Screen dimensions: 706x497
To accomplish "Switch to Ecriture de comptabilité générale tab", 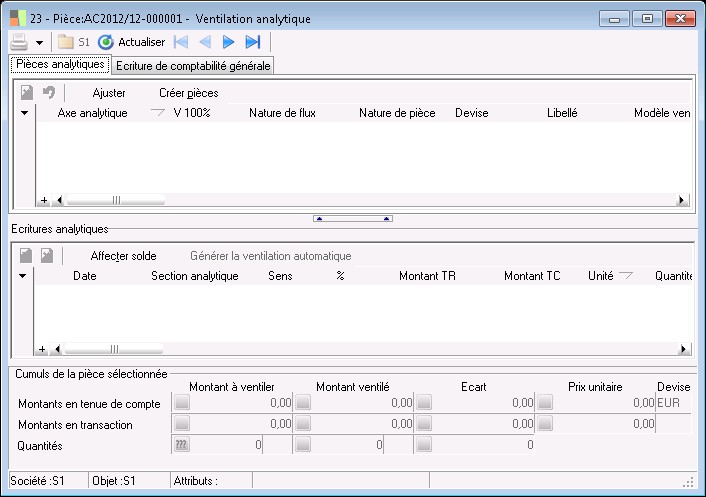I will tap(193, 66).
